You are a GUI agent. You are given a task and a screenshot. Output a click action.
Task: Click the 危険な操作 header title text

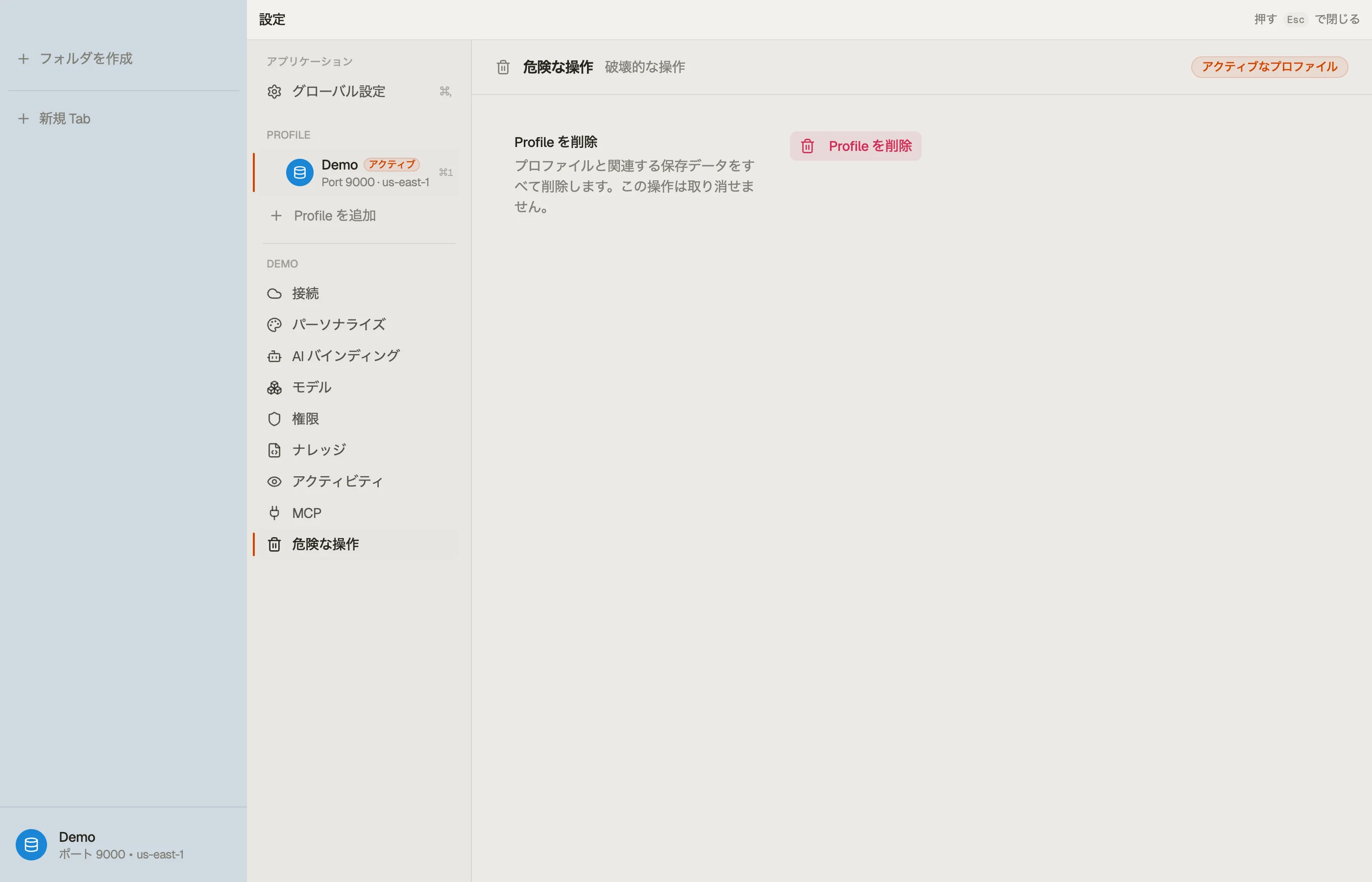point(558,67)
